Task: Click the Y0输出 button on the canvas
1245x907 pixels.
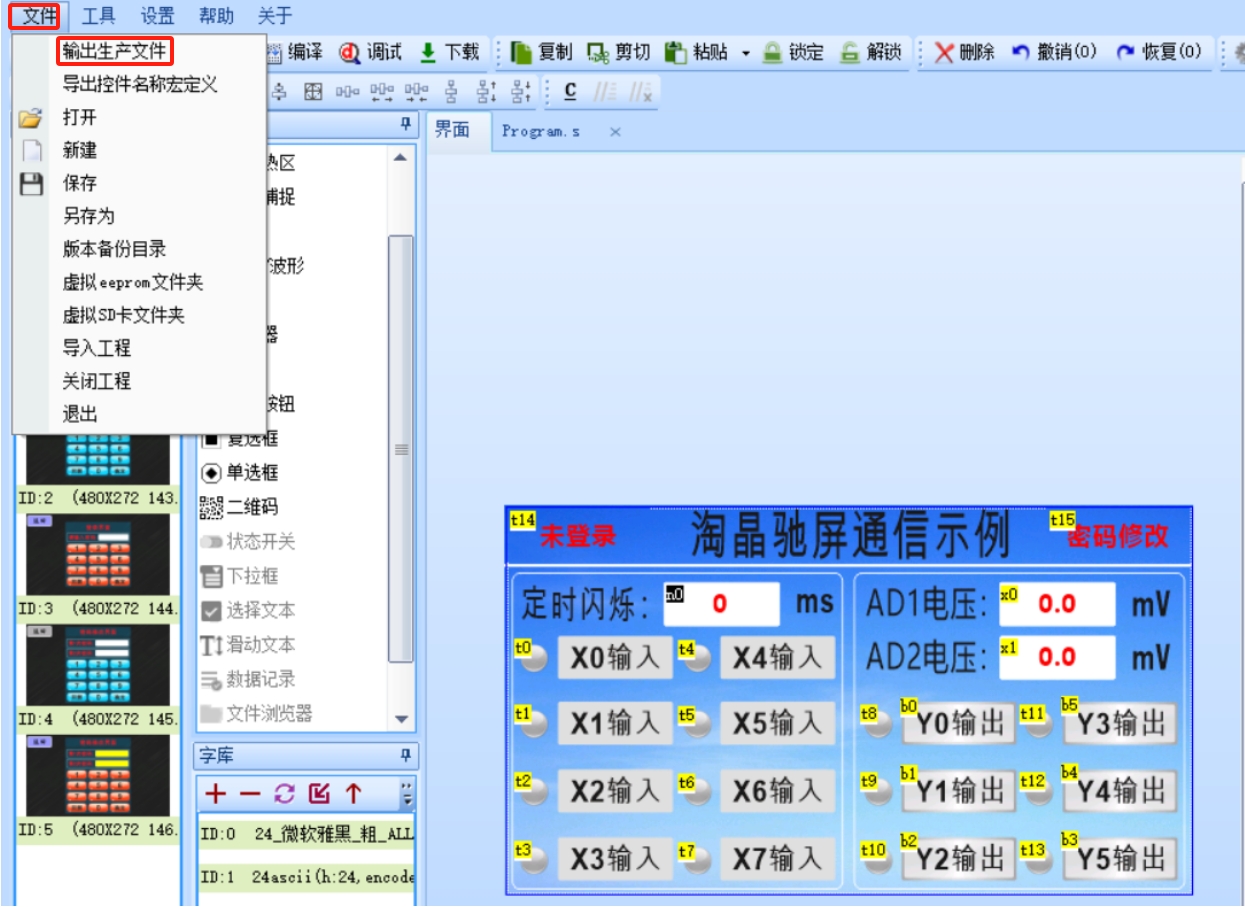Action: click(959, 724)
